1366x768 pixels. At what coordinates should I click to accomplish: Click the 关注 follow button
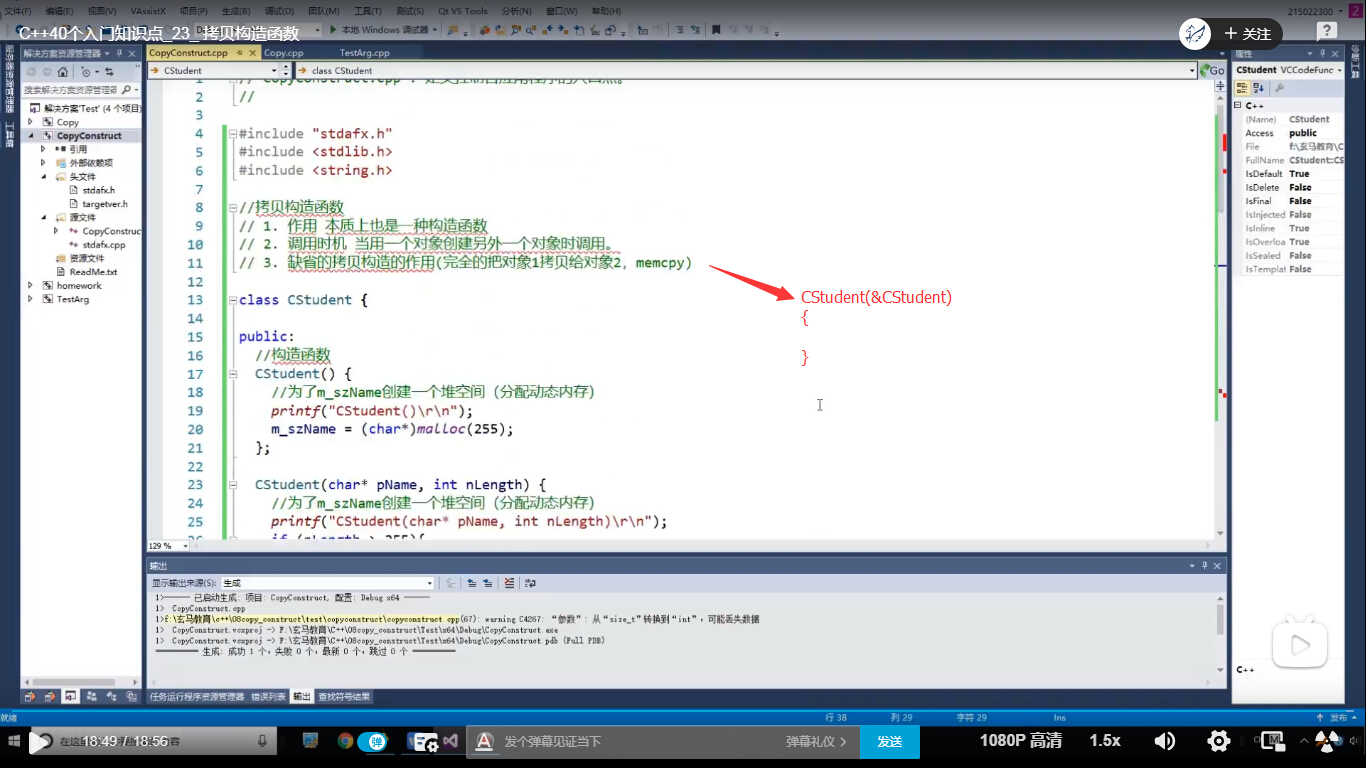point(1247,34)
